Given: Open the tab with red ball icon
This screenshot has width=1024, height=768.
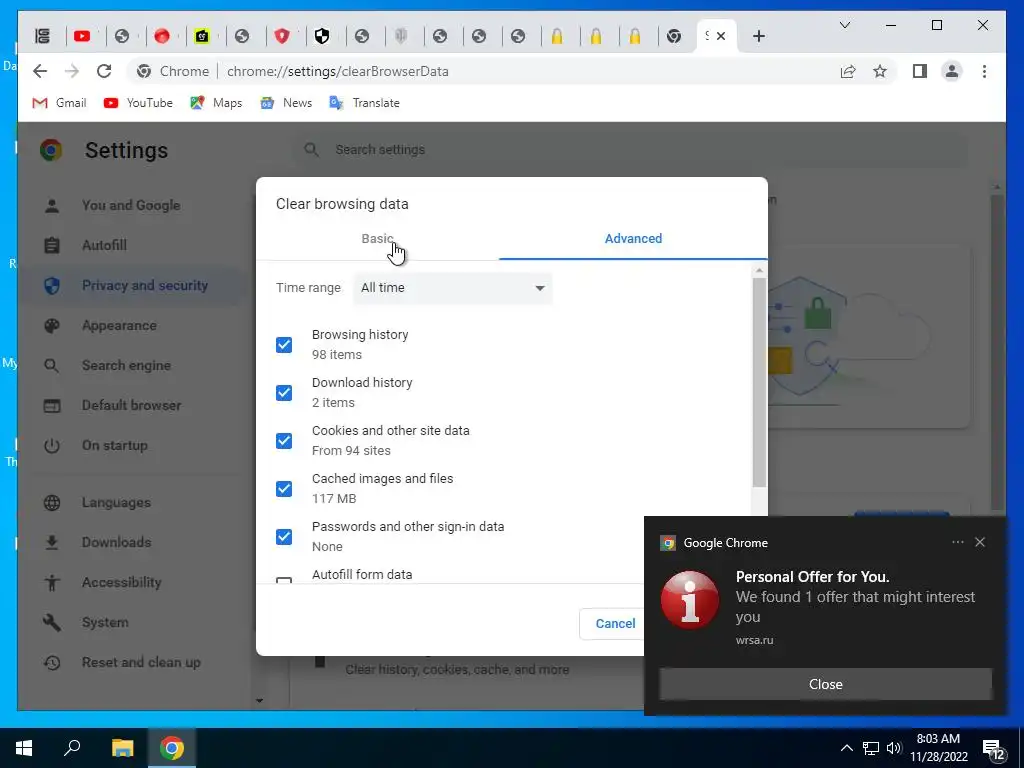Looking at the screenshot, I should coord(161,37).
